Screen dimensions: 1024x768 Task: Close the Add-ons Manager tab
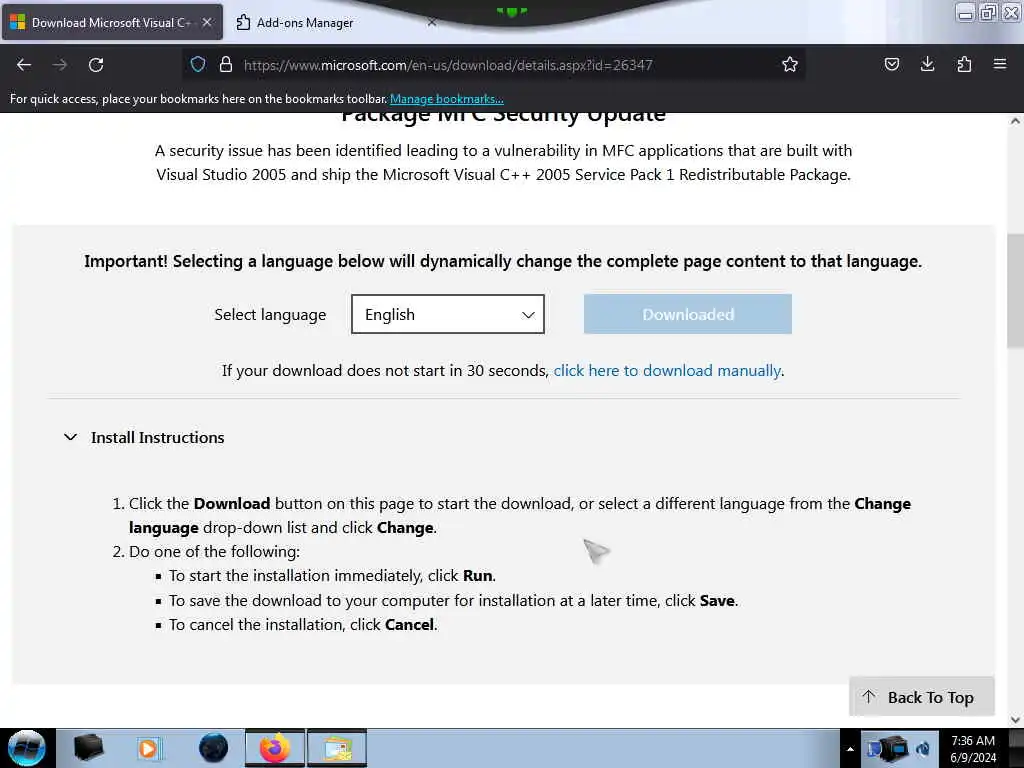(432, 22)
